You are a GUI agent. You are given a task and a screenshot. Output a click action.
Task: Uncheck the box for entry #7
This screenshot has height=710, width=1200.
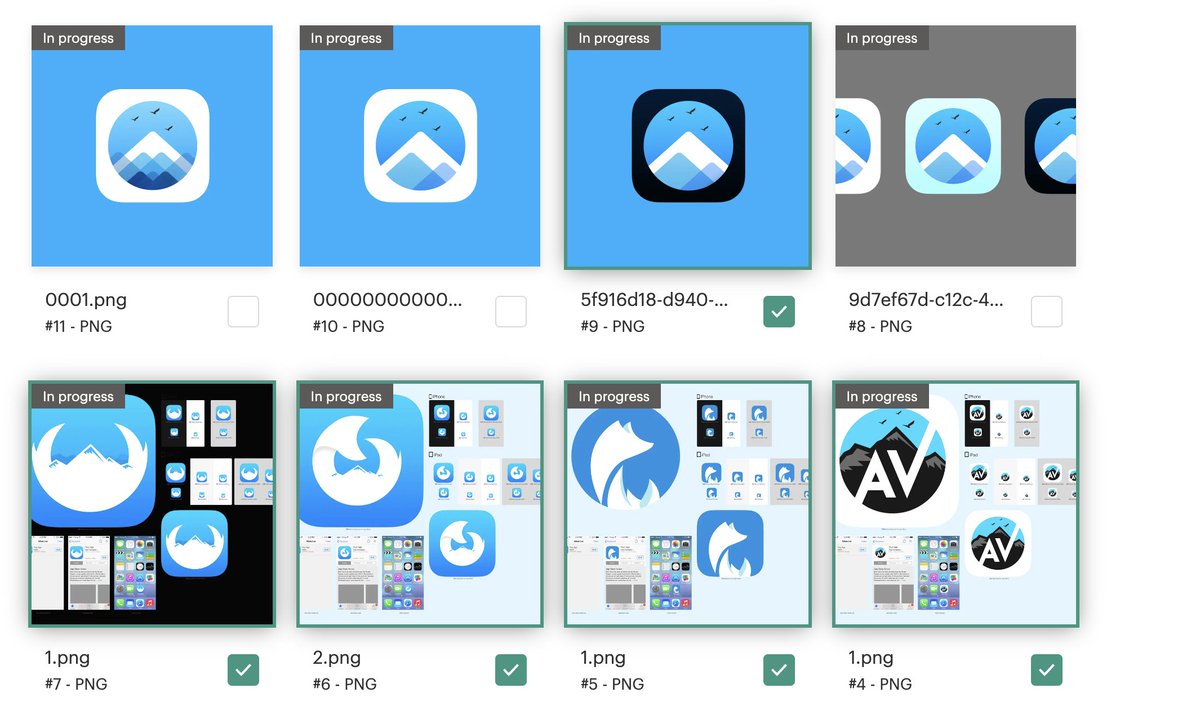pyautogui.click(x=243, y=670)
